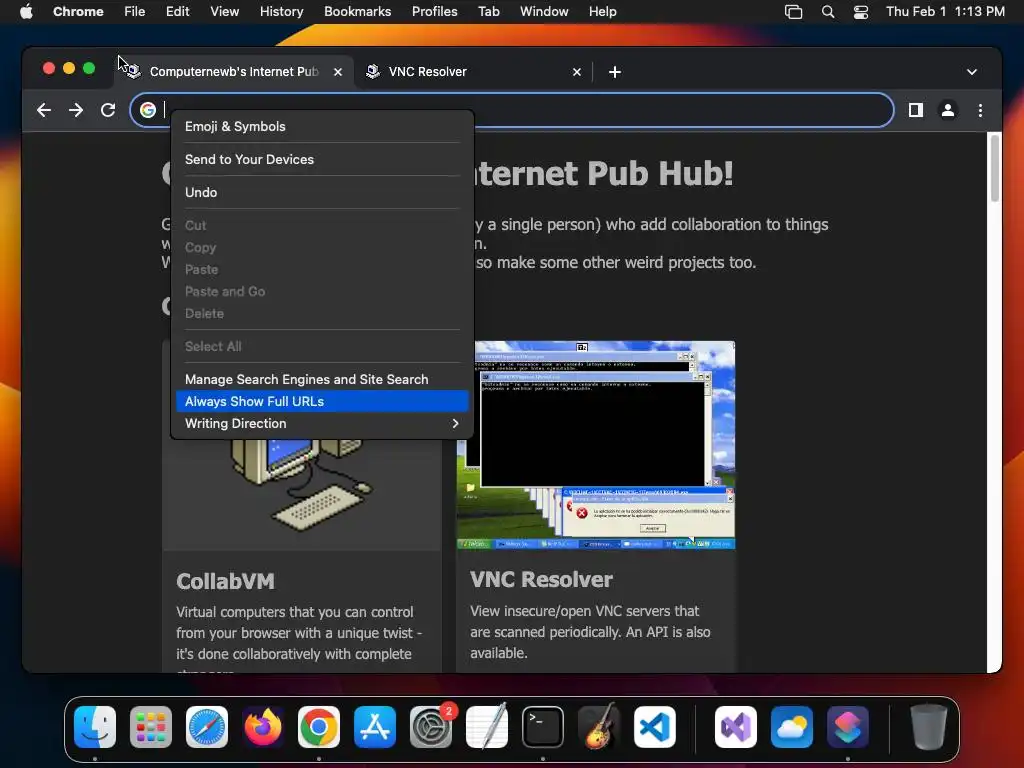Open Visual Studio Code from the Dock
1024x768 pixels.
tap(654, 727)
